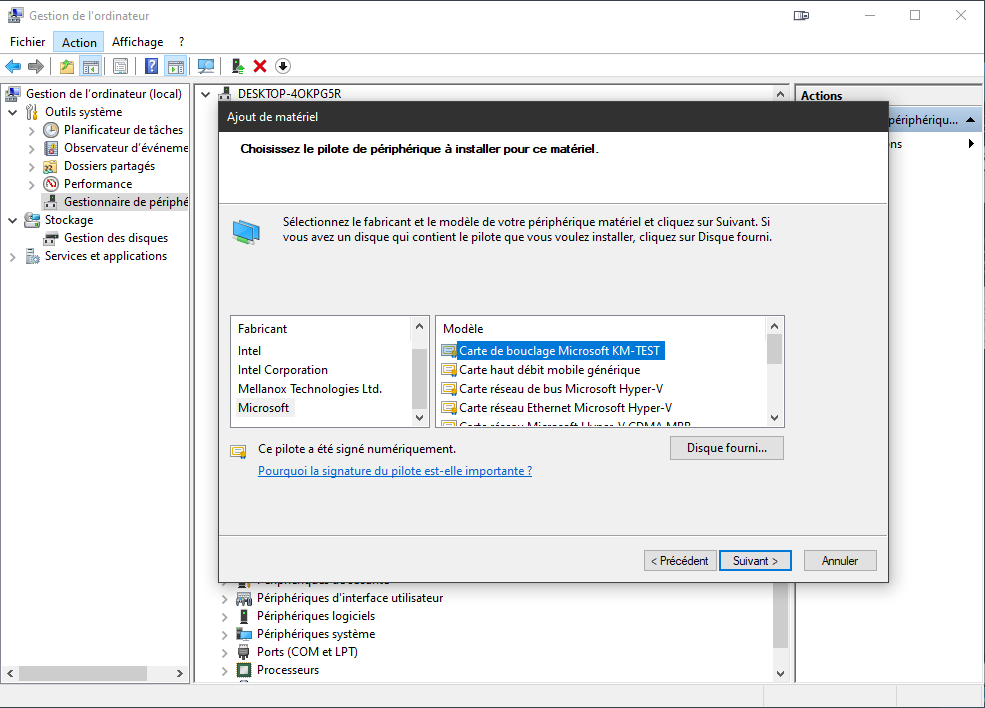
Task: Click the red X Uninstall device icon
Action: coord(260,66)
